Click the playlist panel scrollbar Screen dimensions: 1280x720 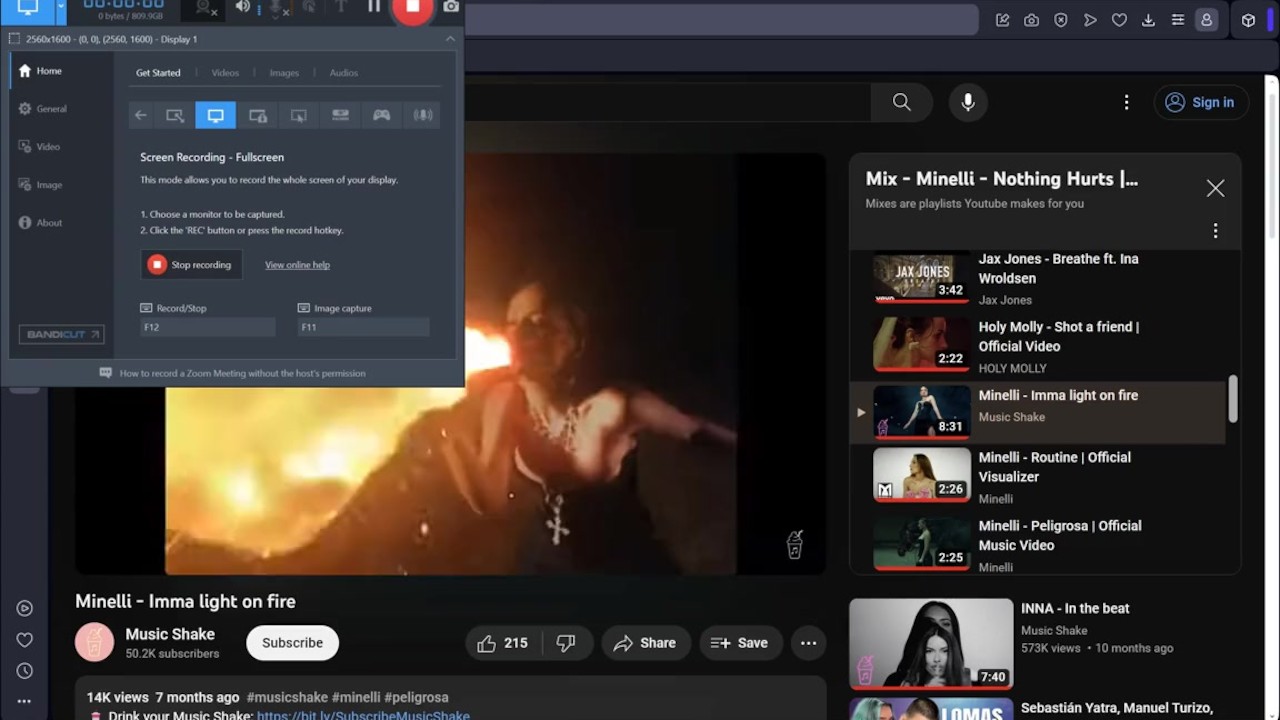click(1233, 398)
